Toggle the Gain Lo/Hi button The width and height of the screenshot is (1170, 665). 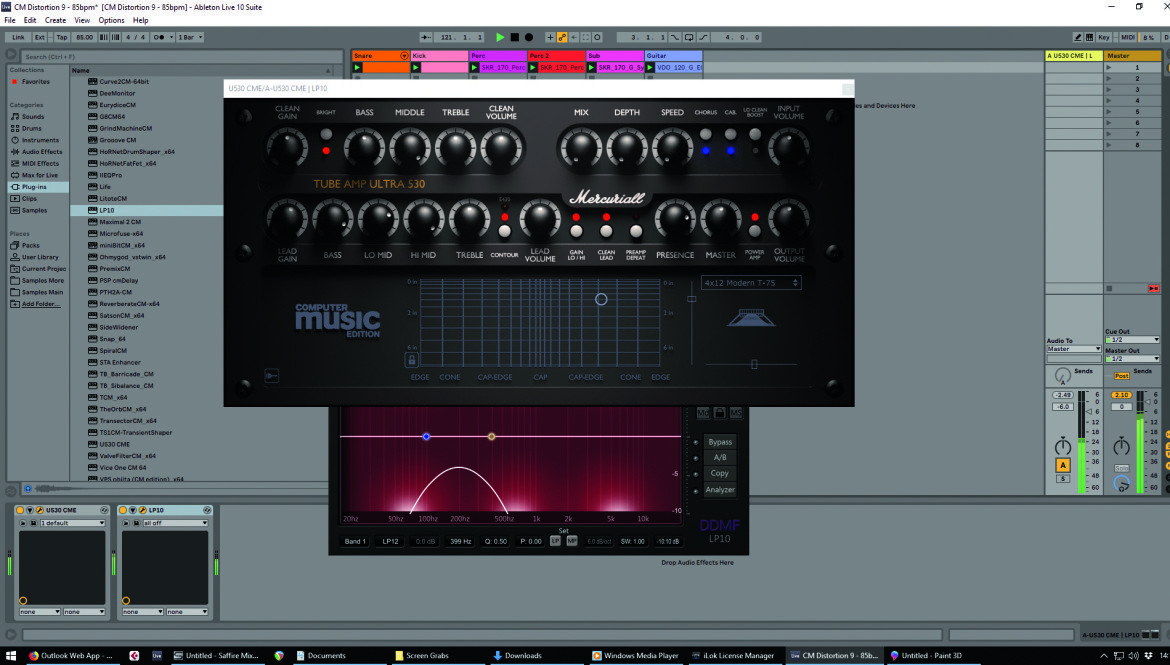pos(576,231)
